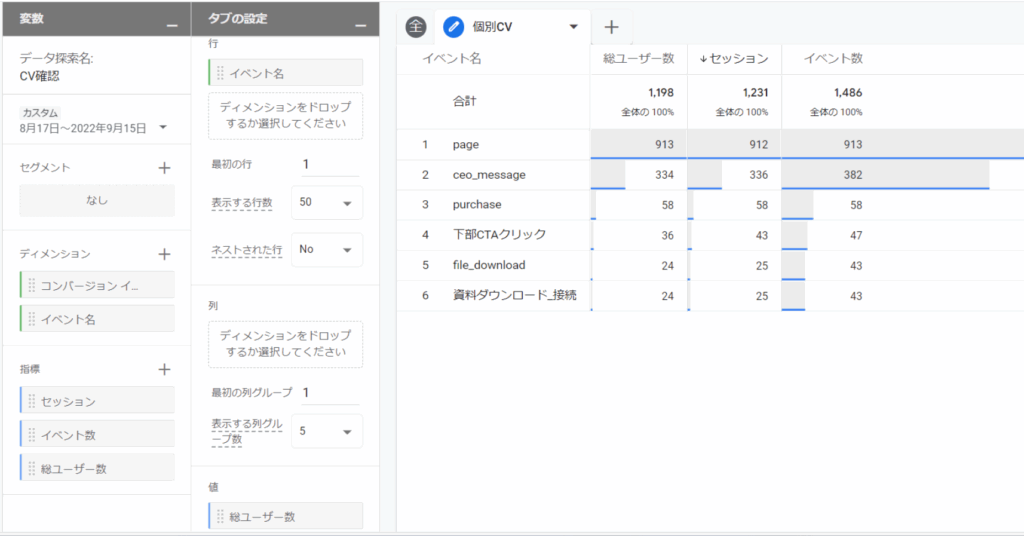Click 下部CTAクリック users cell 36
Image resolution: width=1024 pixels, height=536 pixels.
(x=667, y=235)
